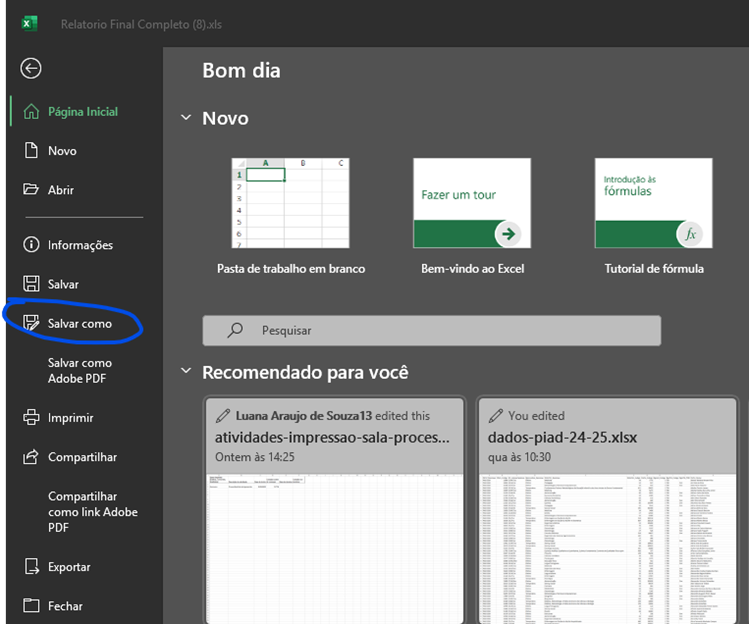This screenshot has width=749, height=624.
Task: Click the Novo blank page icon
Action: (x=31, y=151)
